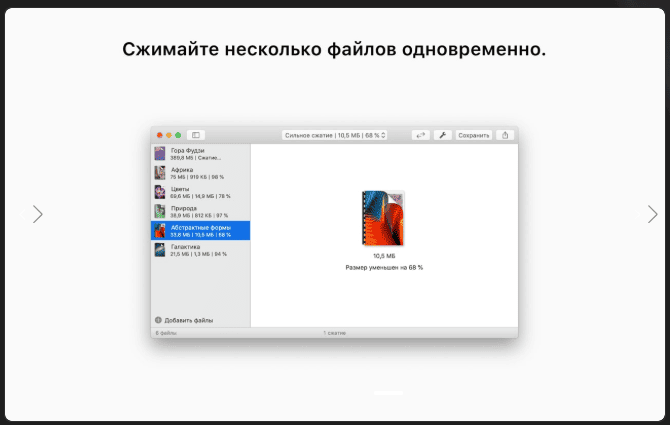The height and width of the screenshot is (425, 670).
Task: Click the red close window button
Action: pyautogui.click(x=159, y=135)
